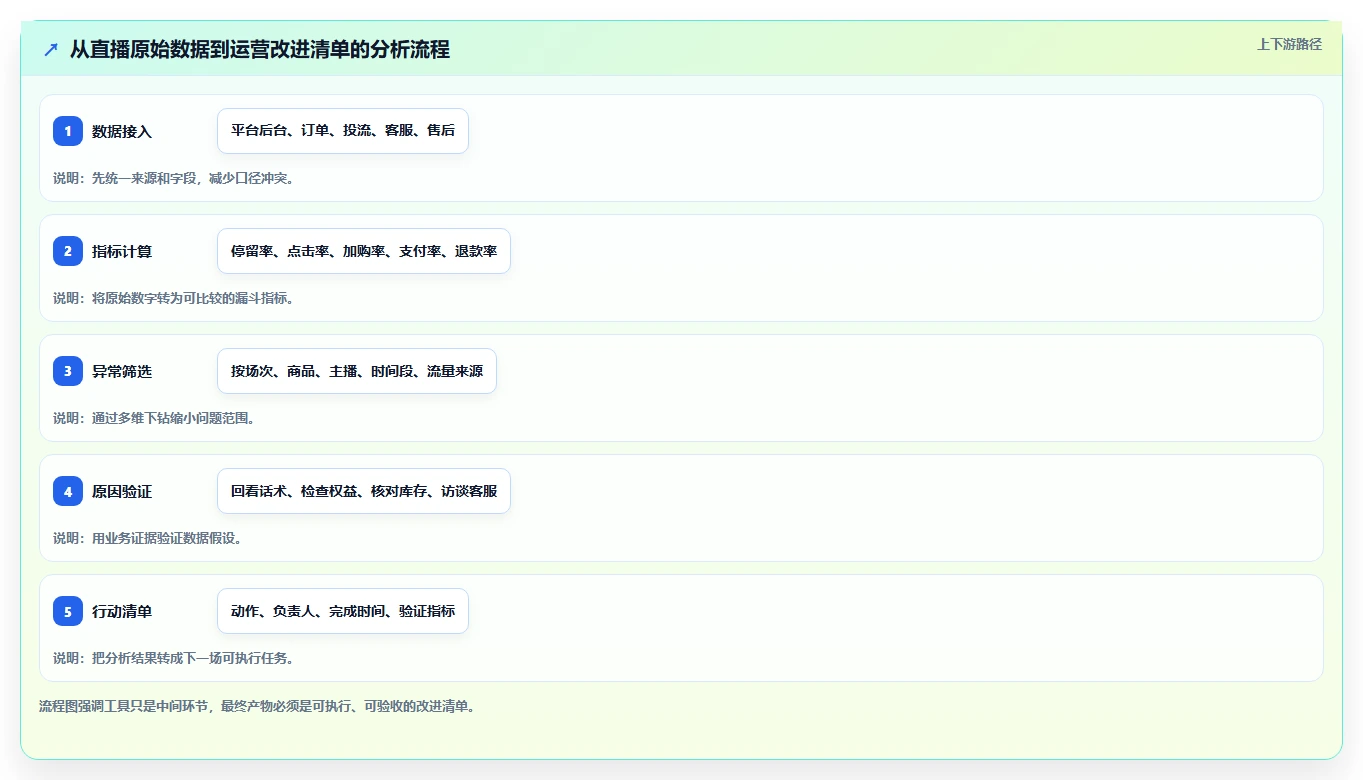Click the title 从直播原始数据到运营改进清单的分析流程
The width and height of the screenshot is (1363, 780).
point(260,49)
